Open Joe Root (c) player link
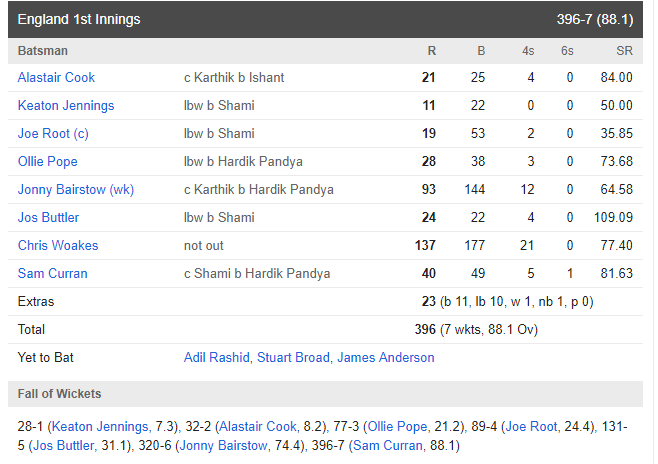 point(54,133)
